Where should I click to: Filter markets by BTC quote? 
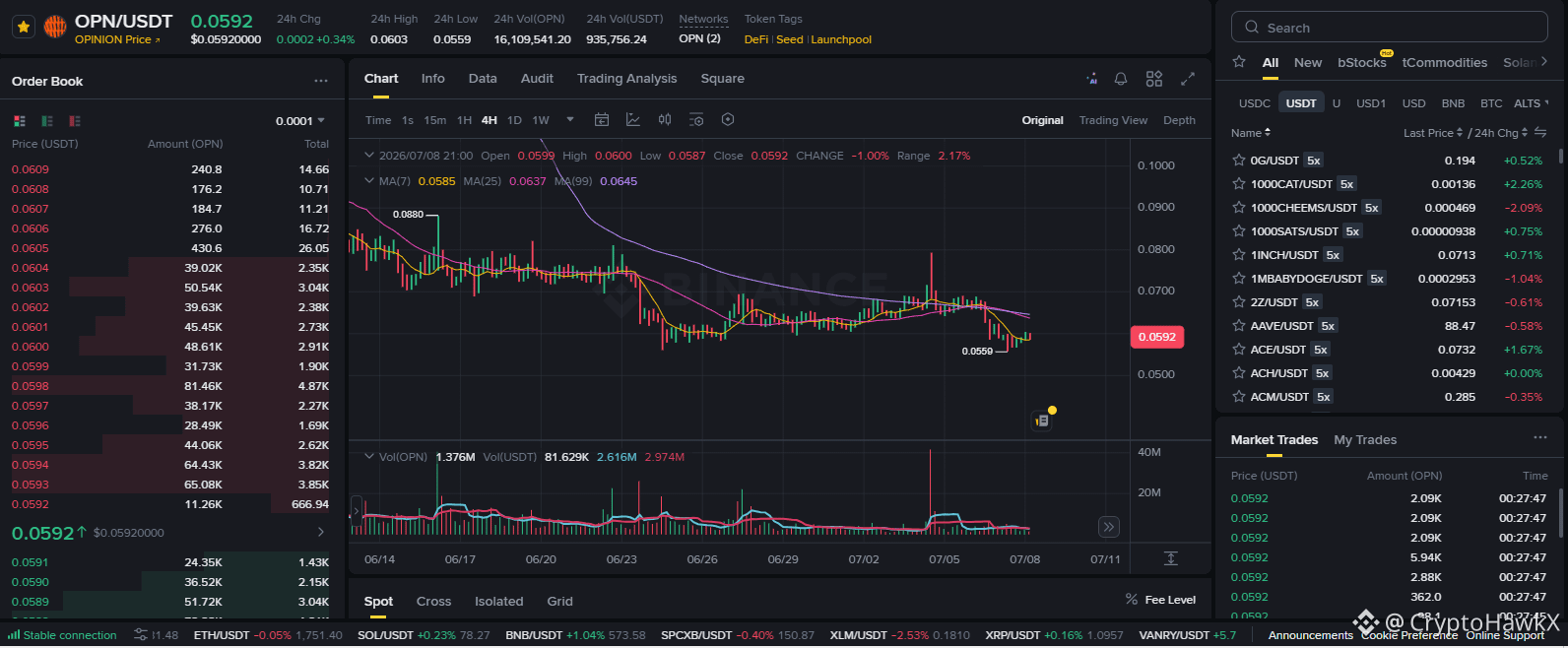[x=1491, y=103]
